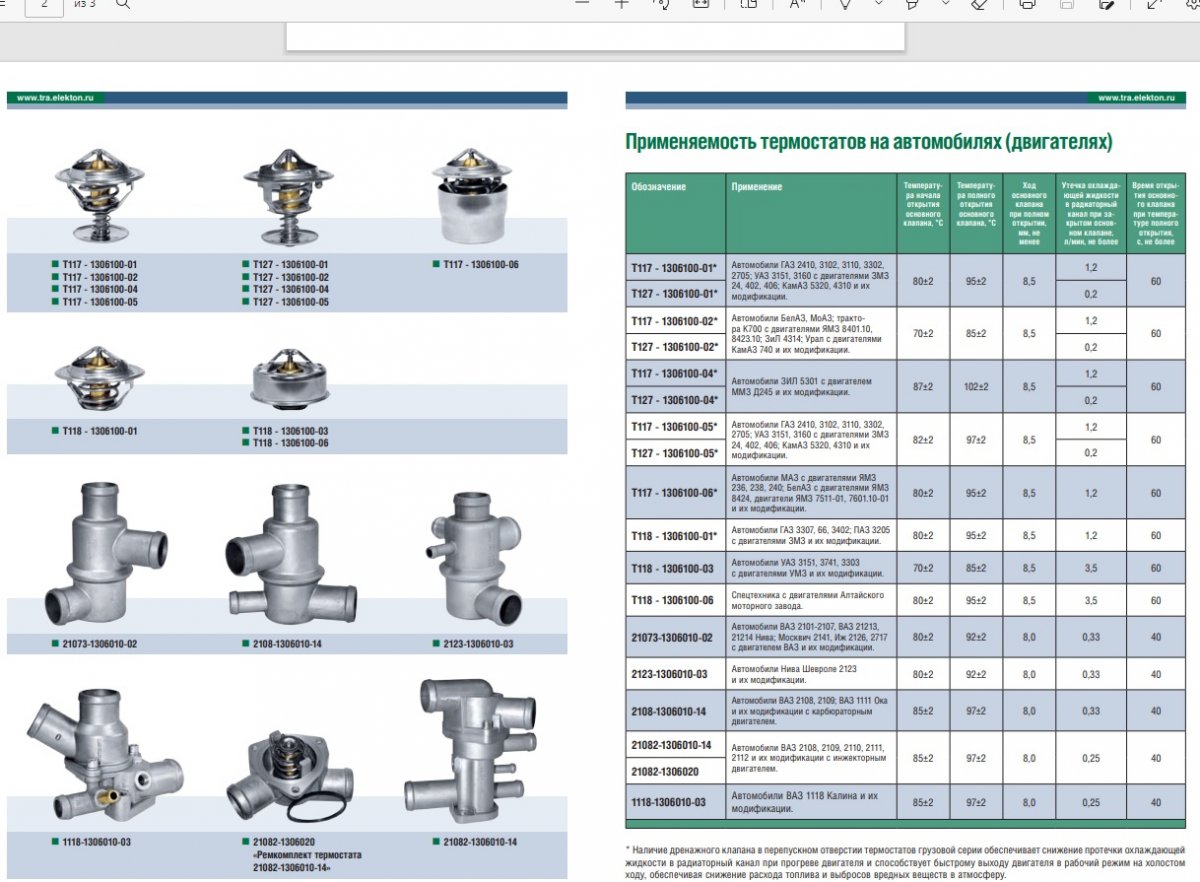This screenshot has width=1200, height=882.
Task: Click the fit to width icon
Action: click(700, 4)
